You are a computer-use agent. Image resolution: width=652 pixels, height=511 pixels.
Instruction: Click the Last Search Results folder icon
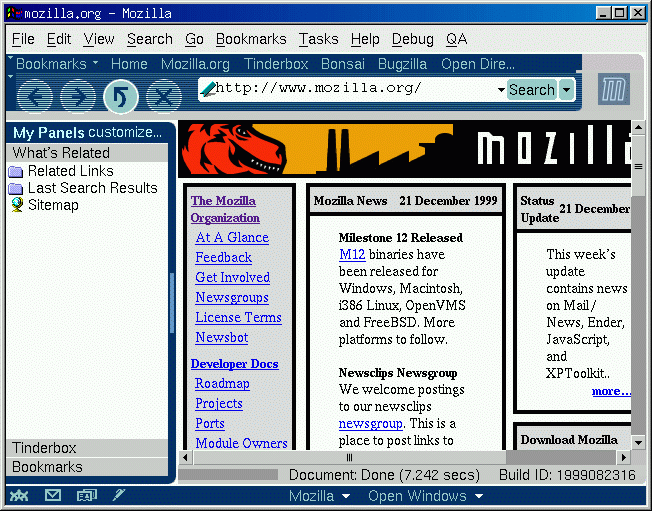[16, 188]
